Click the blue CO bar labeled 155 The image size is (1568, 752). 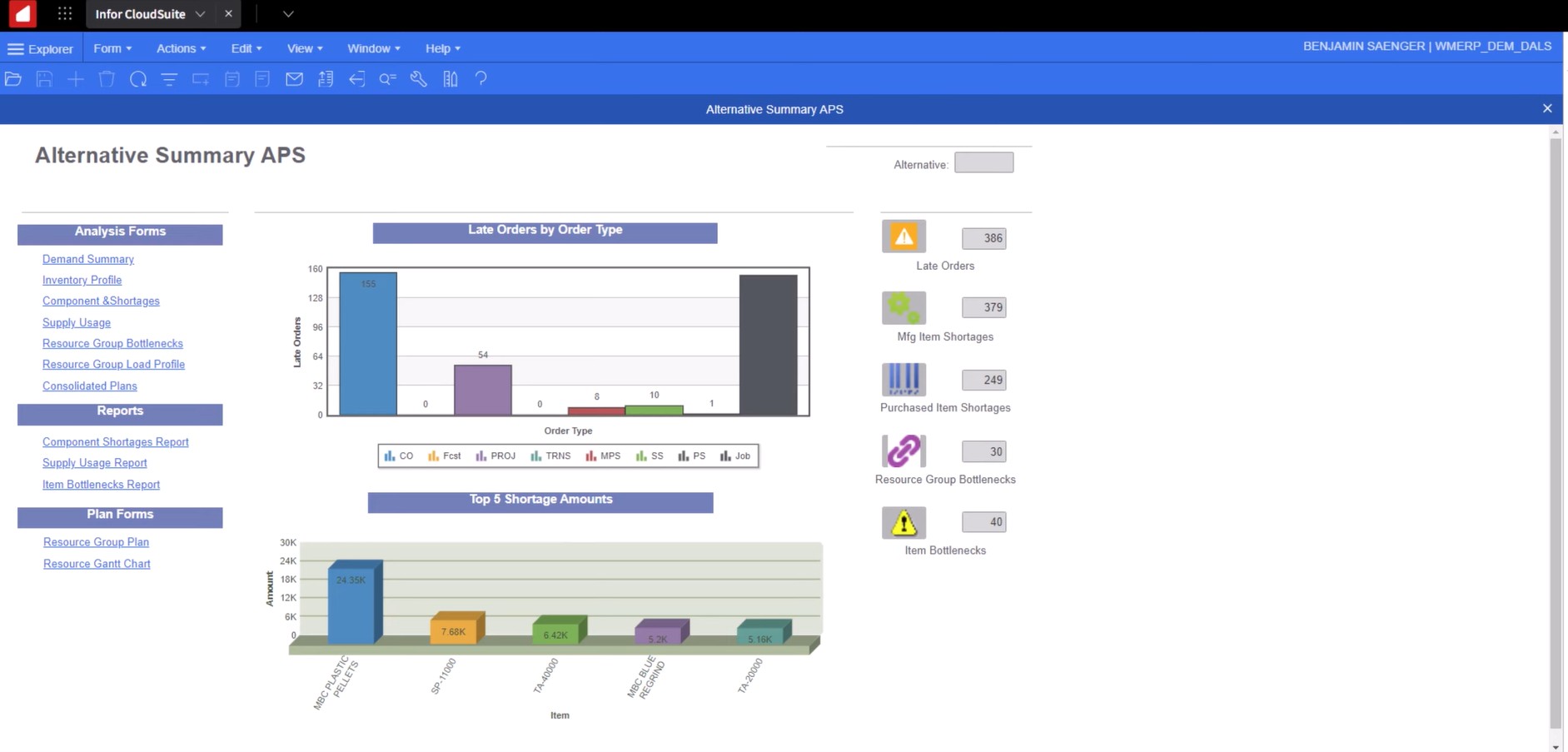[x=368, y=344]
